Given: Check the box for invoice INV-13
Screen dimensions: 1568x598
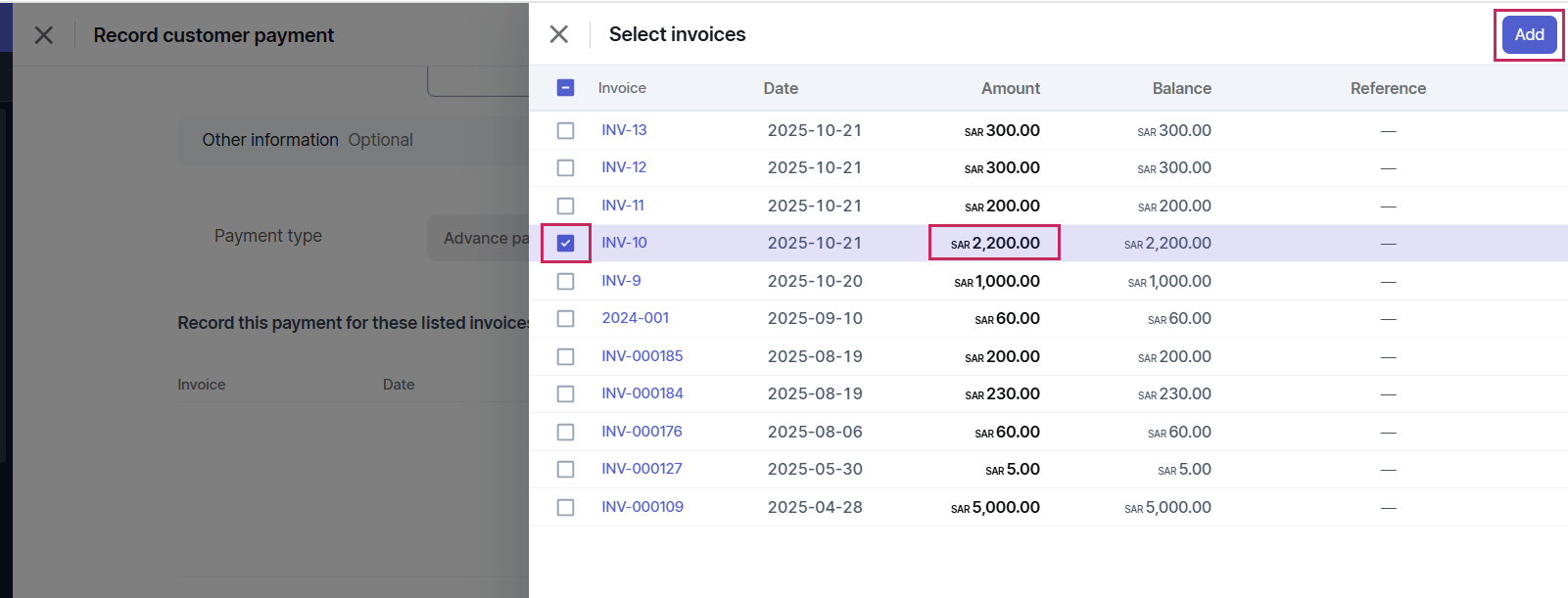Looking at the screenshot, I should tap(565, 130).
